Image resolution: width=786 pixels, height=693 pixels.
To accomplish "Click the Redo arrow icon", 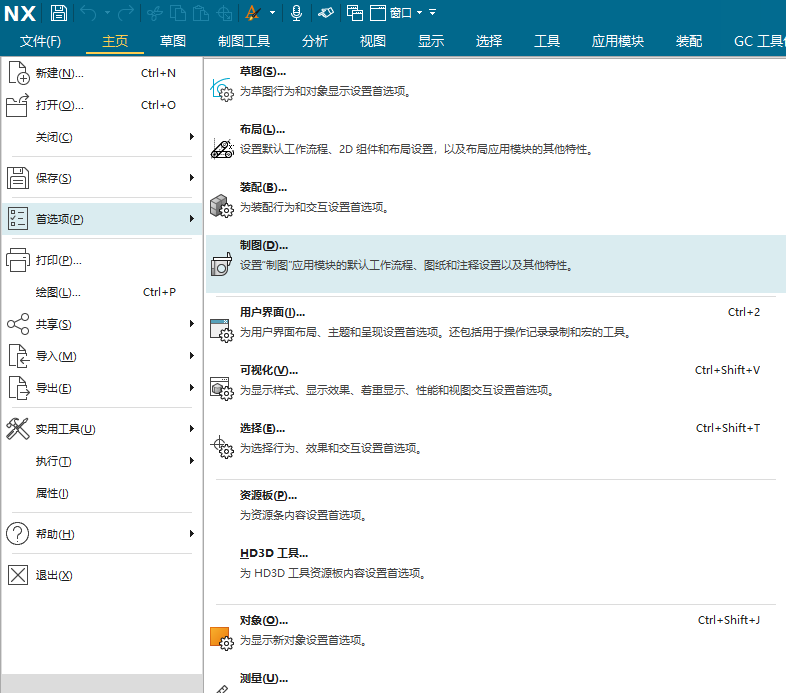I will point(125,13).
